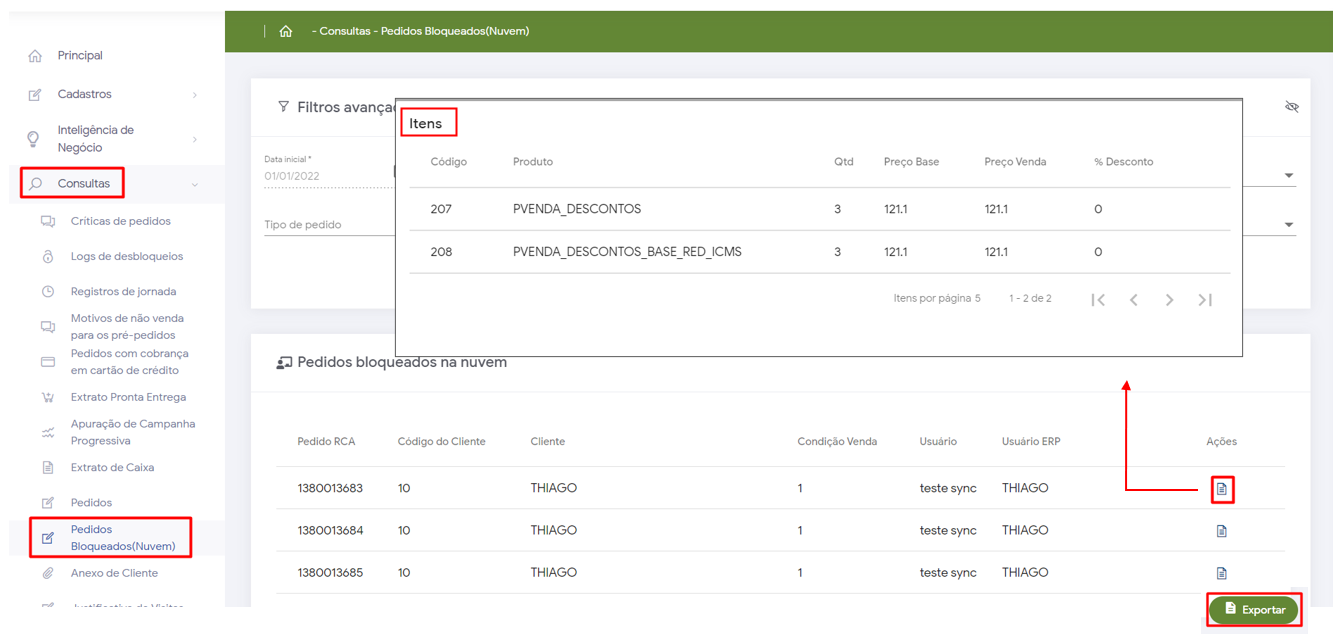Open Logs de desbloqueios menu item
The image size is (1342, 635).
tap(126, 256)
